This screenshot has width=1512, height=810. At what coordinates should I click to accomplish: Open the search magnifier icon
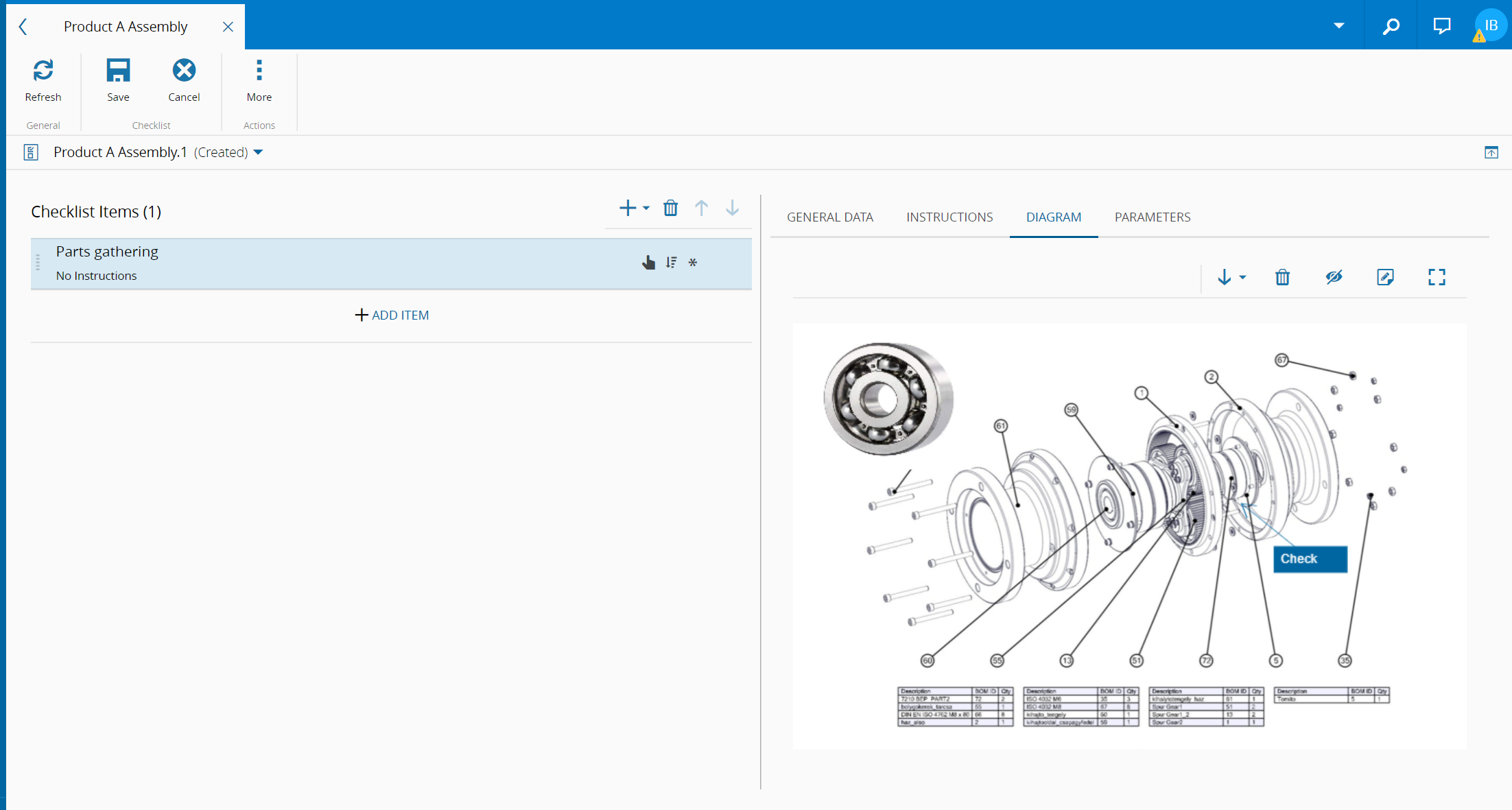pyautogui.click(x=1391, y=26)
